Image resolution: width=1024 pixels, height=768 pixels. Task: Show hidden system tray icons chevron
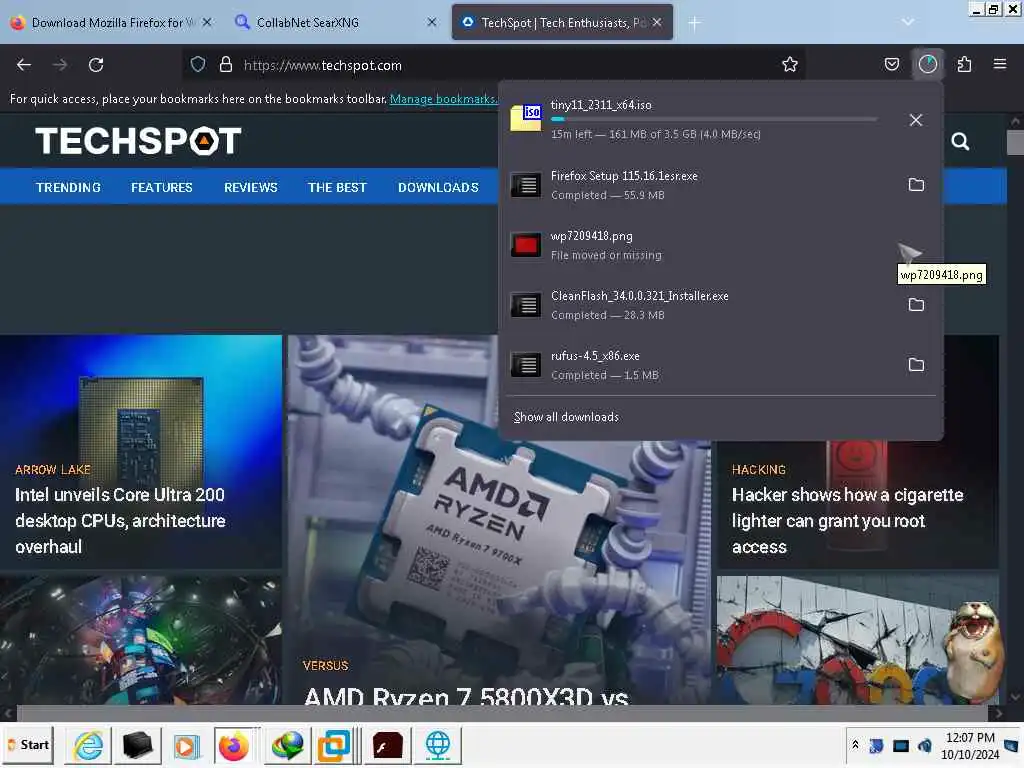coord(856,745)
